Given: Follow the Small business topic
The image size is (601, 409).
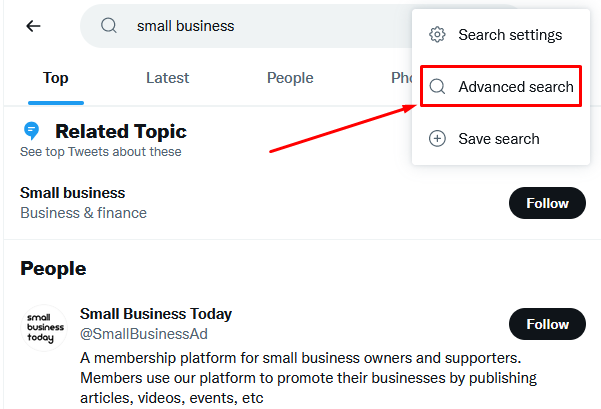Looking at the screenshot, I should [547, 203].
